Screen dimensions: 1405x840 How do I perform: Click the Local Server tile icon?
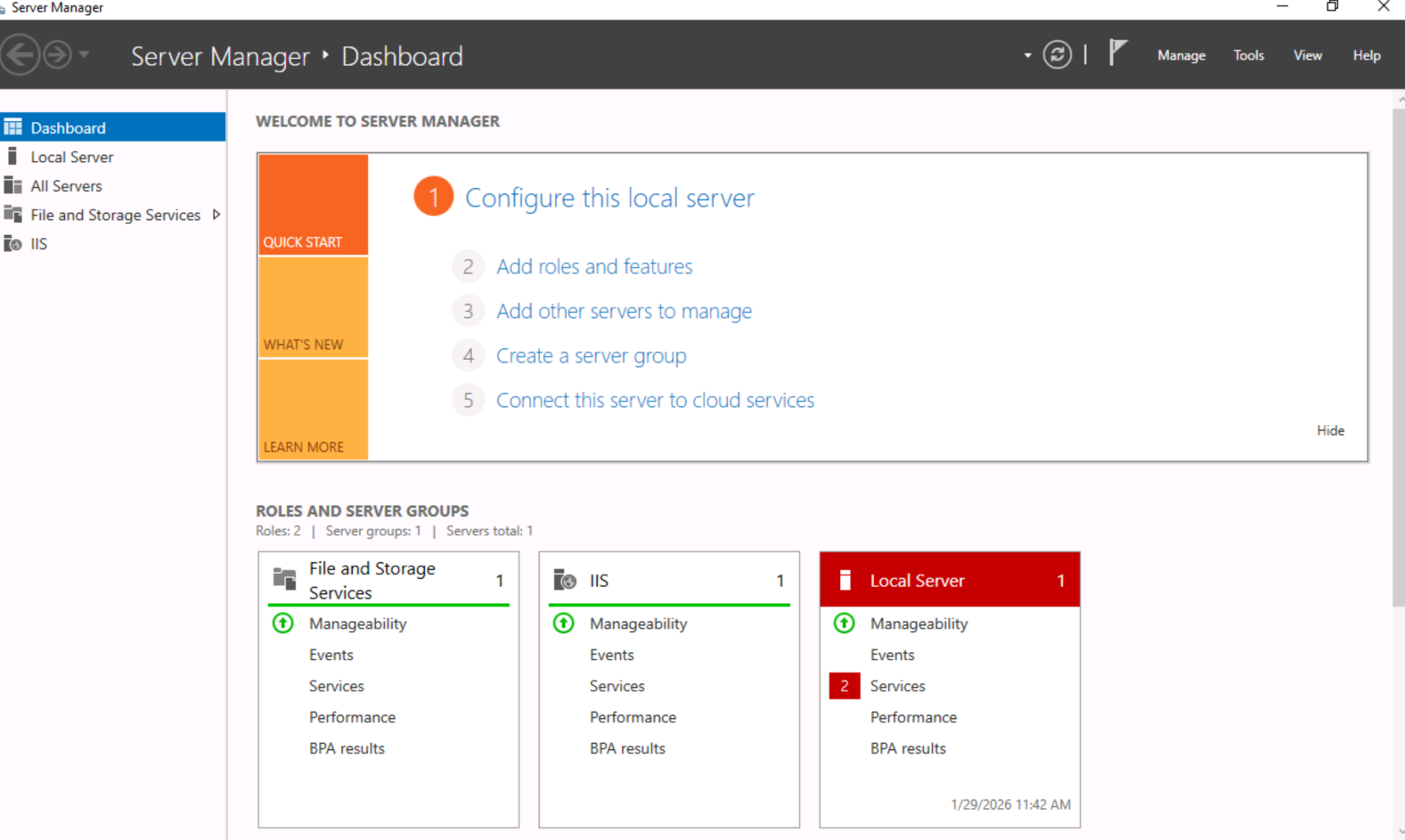(845, 581)
